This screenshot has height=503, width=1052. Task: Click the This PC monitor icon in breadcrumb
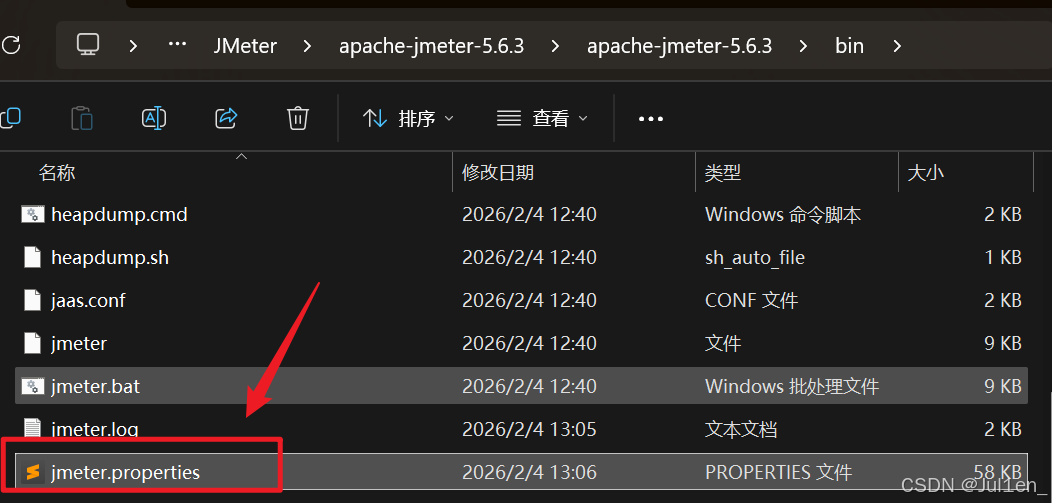coord(88,46)
